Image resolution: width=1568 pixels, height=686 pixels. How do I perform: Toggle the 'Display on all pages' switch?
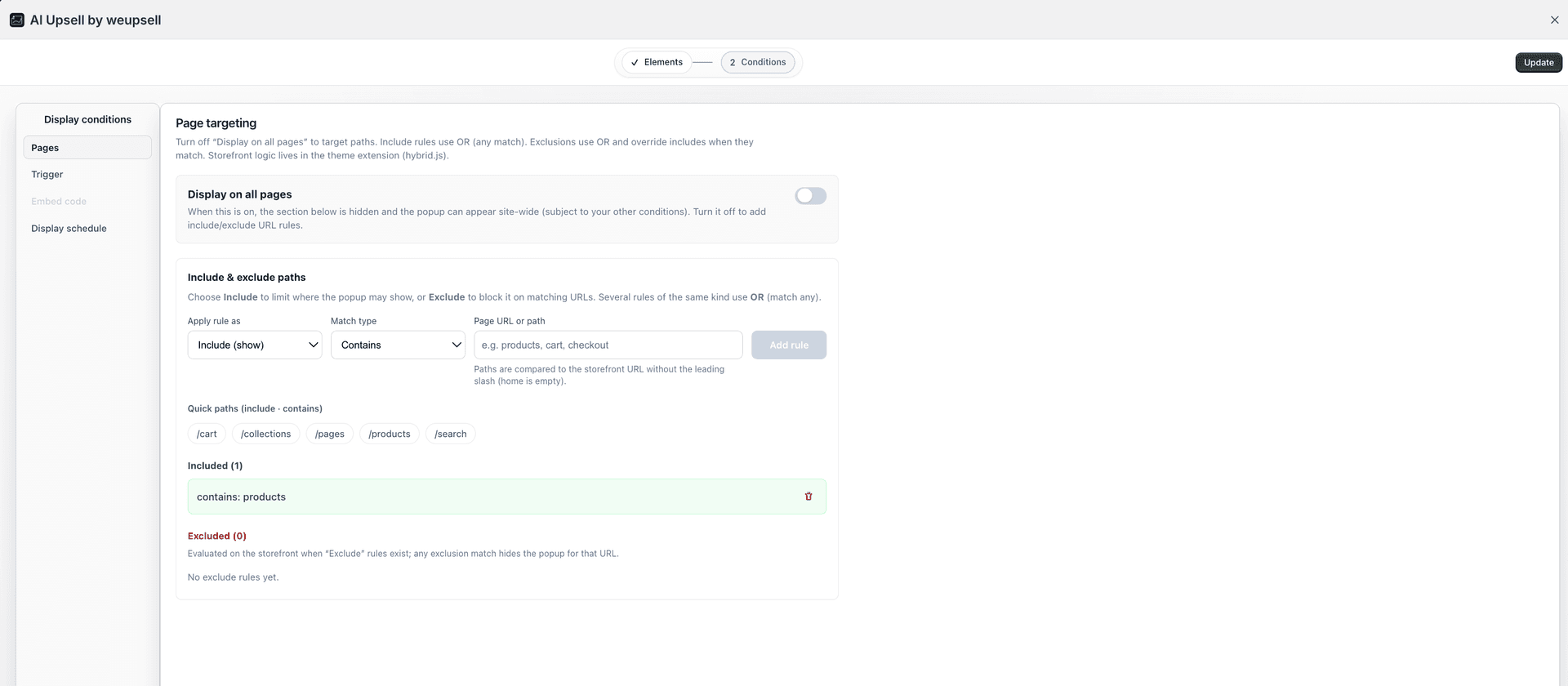(x=811, y=196)
